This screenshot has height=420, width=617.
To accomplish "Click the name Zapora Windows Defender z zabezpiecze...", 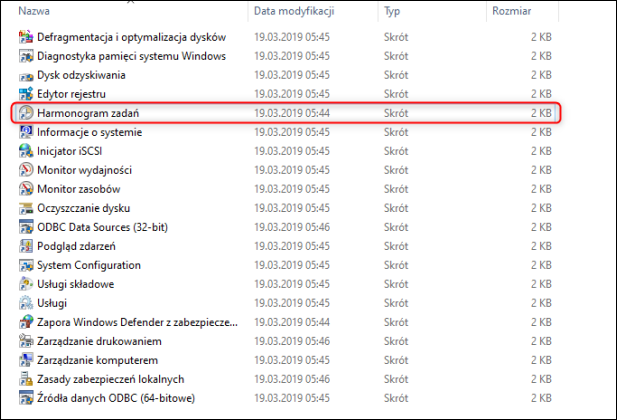I will (x=137, y=322).
